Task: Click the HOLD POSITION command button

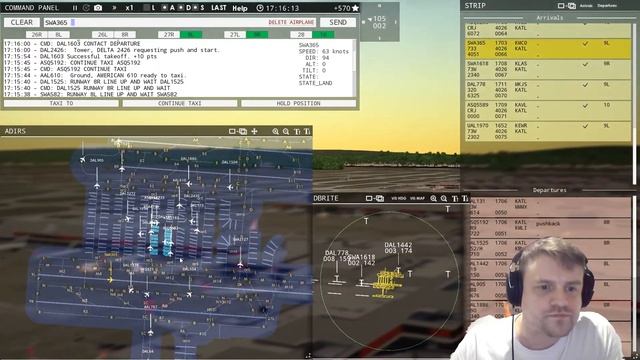Action: [x=298, y=103]
